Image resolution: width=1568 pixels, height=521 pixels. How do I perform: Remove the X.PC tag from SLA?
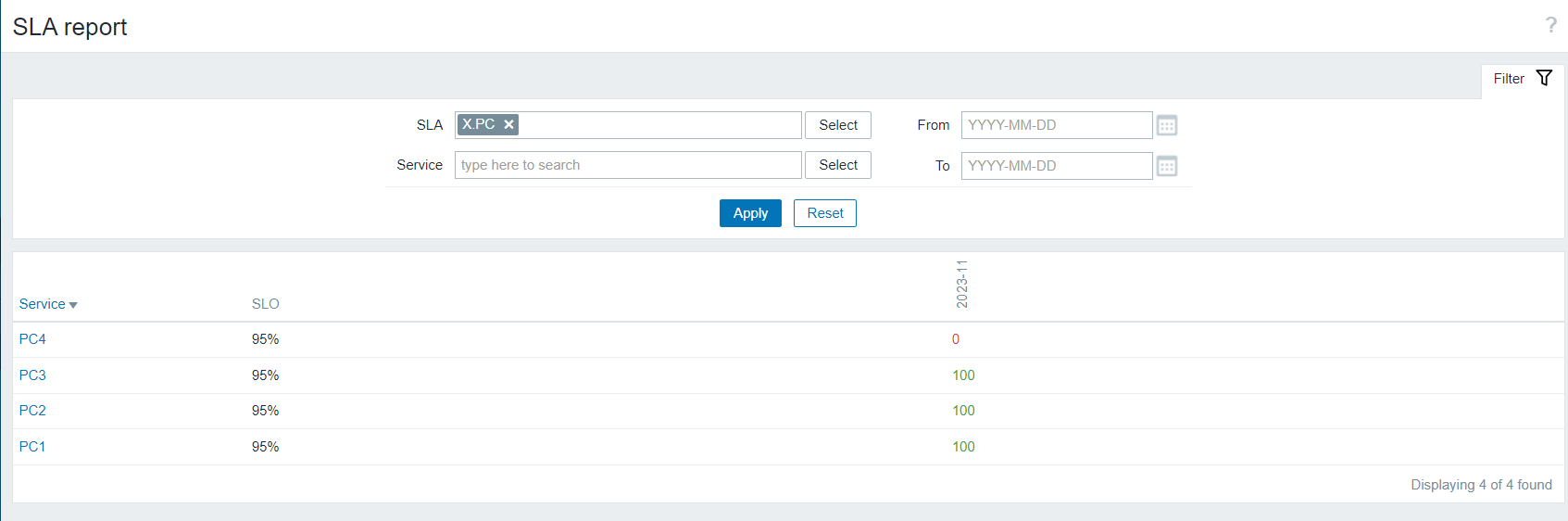click(x=508, y=124)
